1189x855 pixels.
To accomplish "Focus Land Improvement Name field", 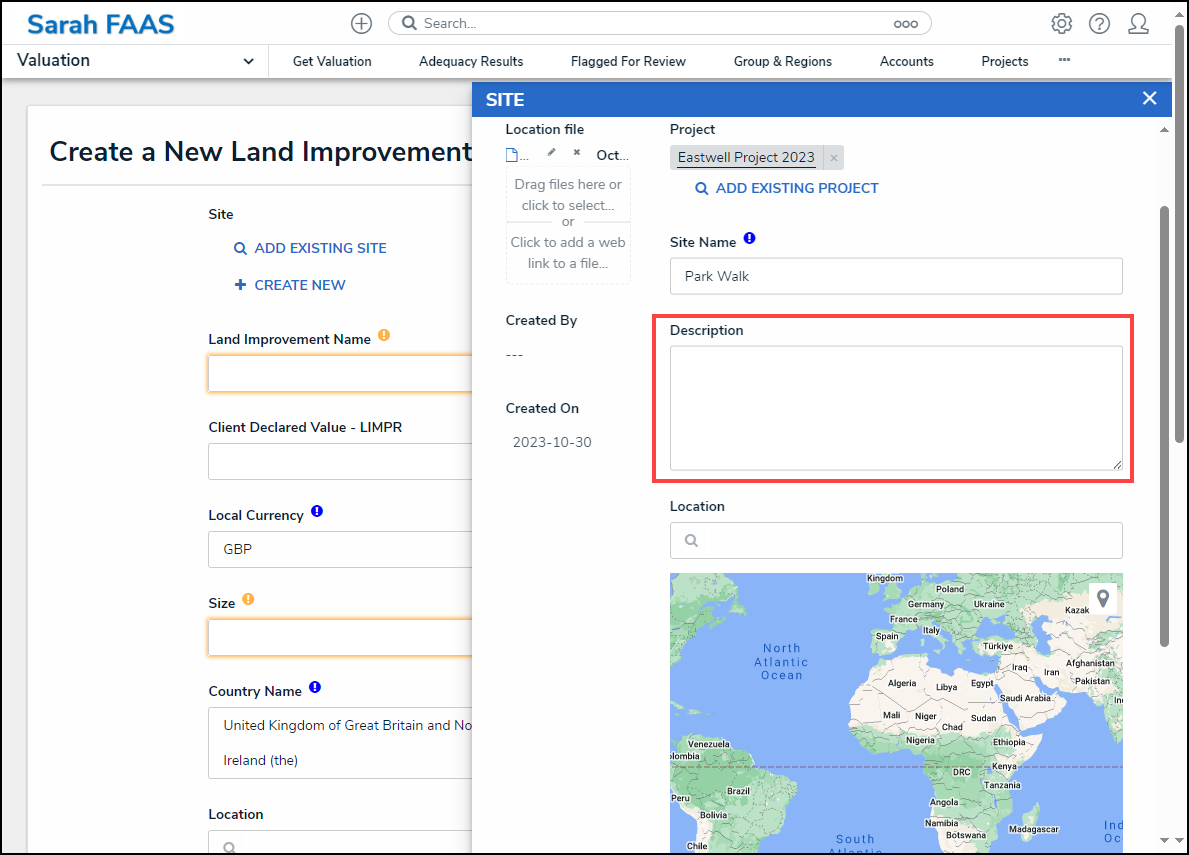I will click(x=340, y=374).
